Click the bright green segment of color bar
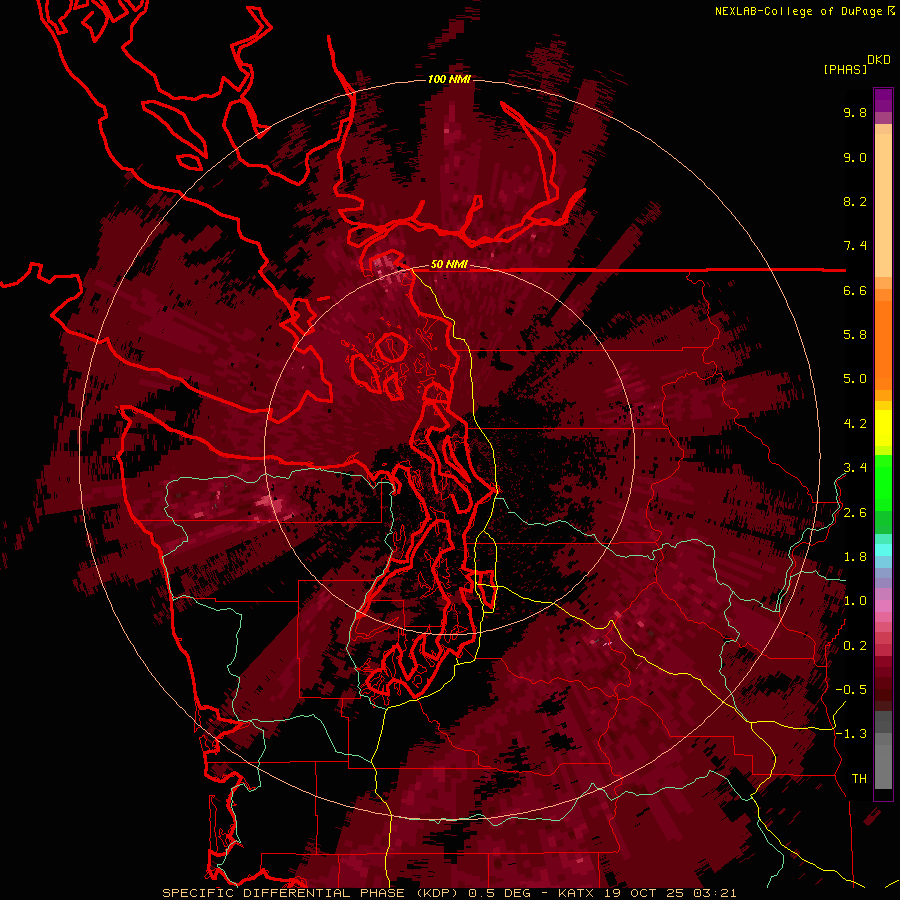Image resolution: width=900 pixels, height=900 pixels. coord(883,483)
